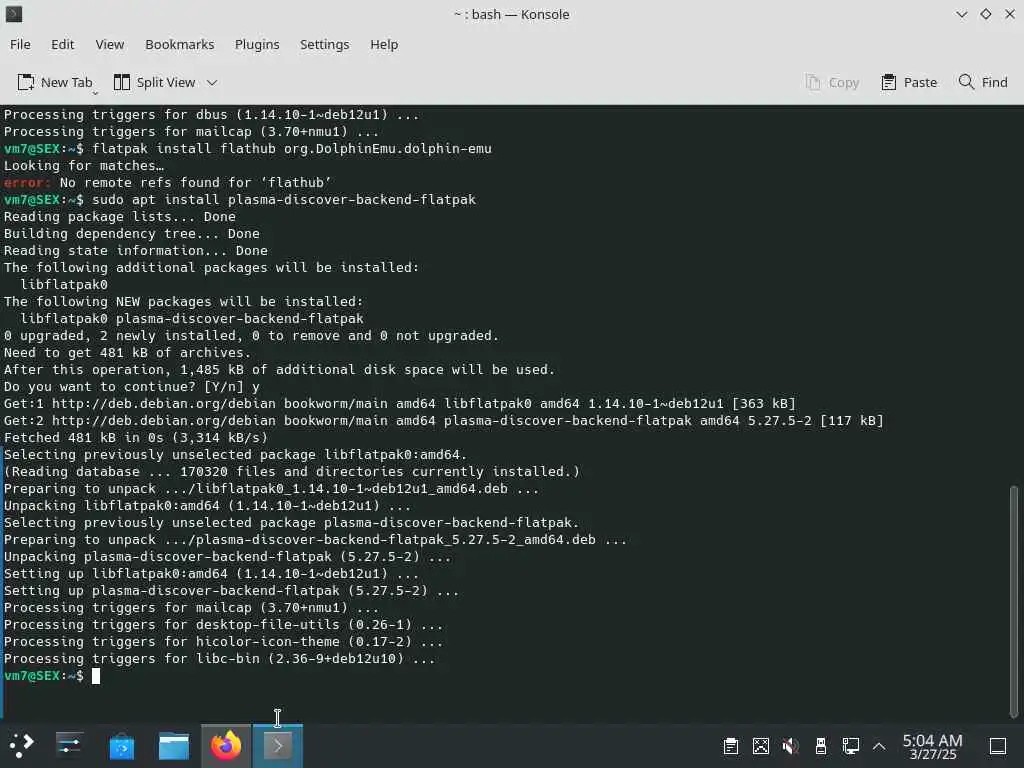Close the Konsole window
1024x768 pixels.
click(x=1009, y=14)
